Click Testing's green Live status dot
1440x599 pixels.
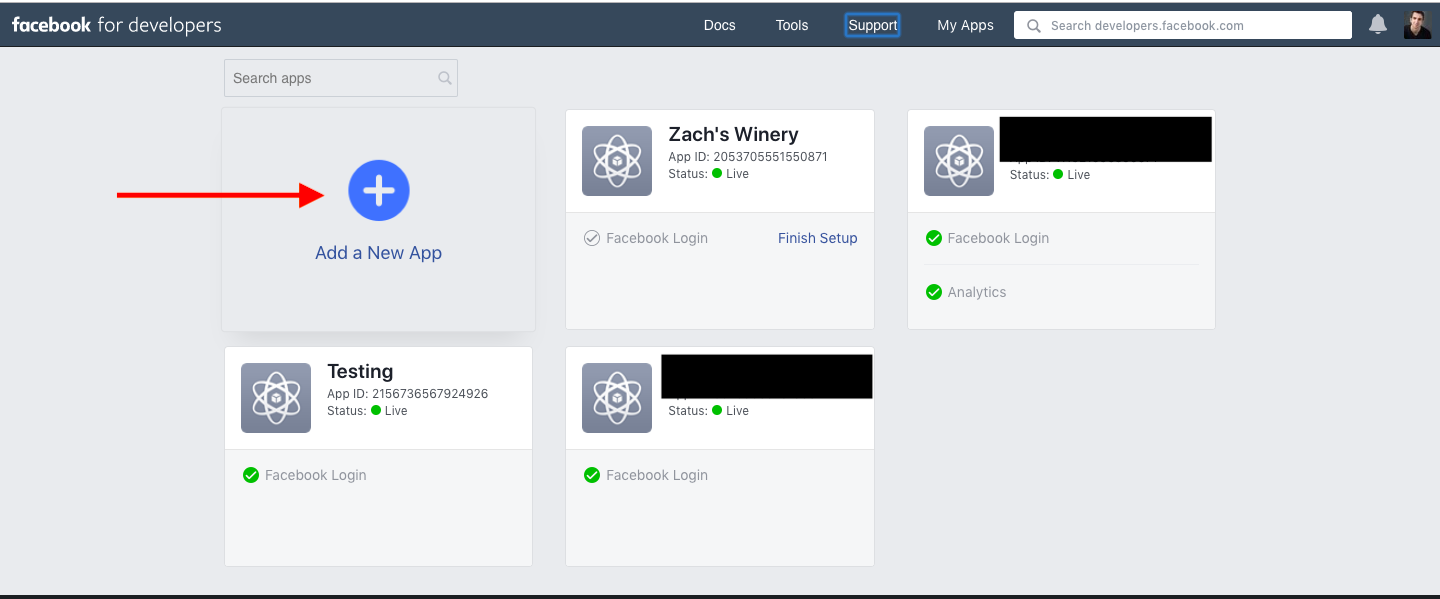376,411
